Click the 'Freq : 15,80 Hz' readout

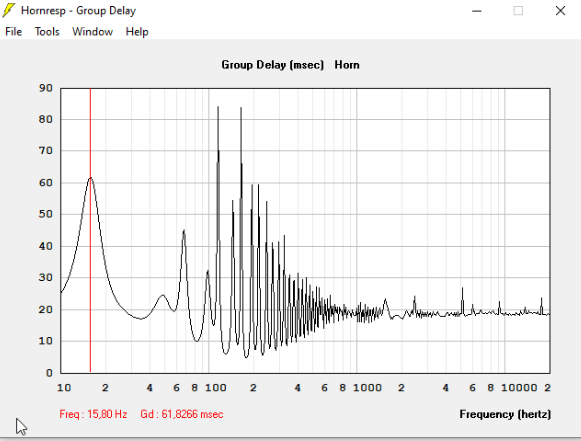coord(93,414)
